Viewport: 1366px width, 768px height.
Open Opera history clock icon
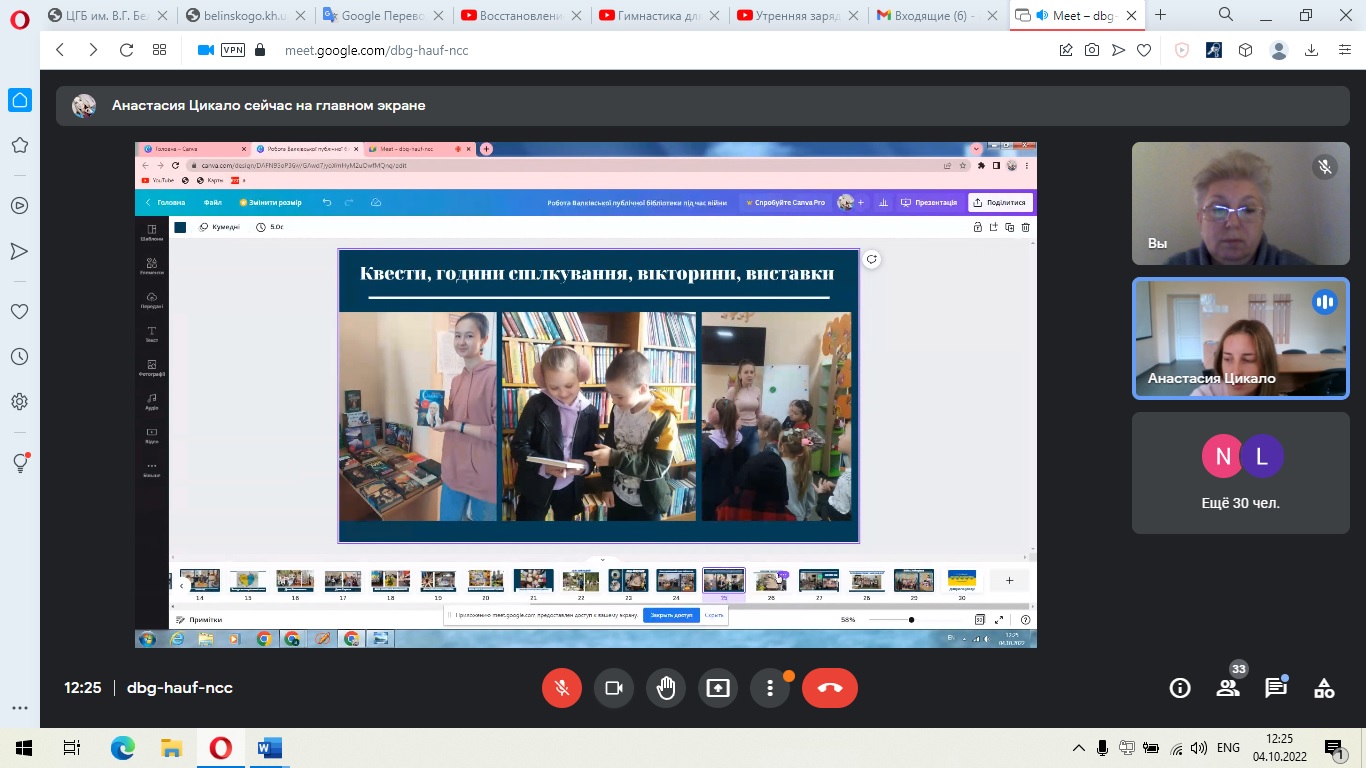19,357
